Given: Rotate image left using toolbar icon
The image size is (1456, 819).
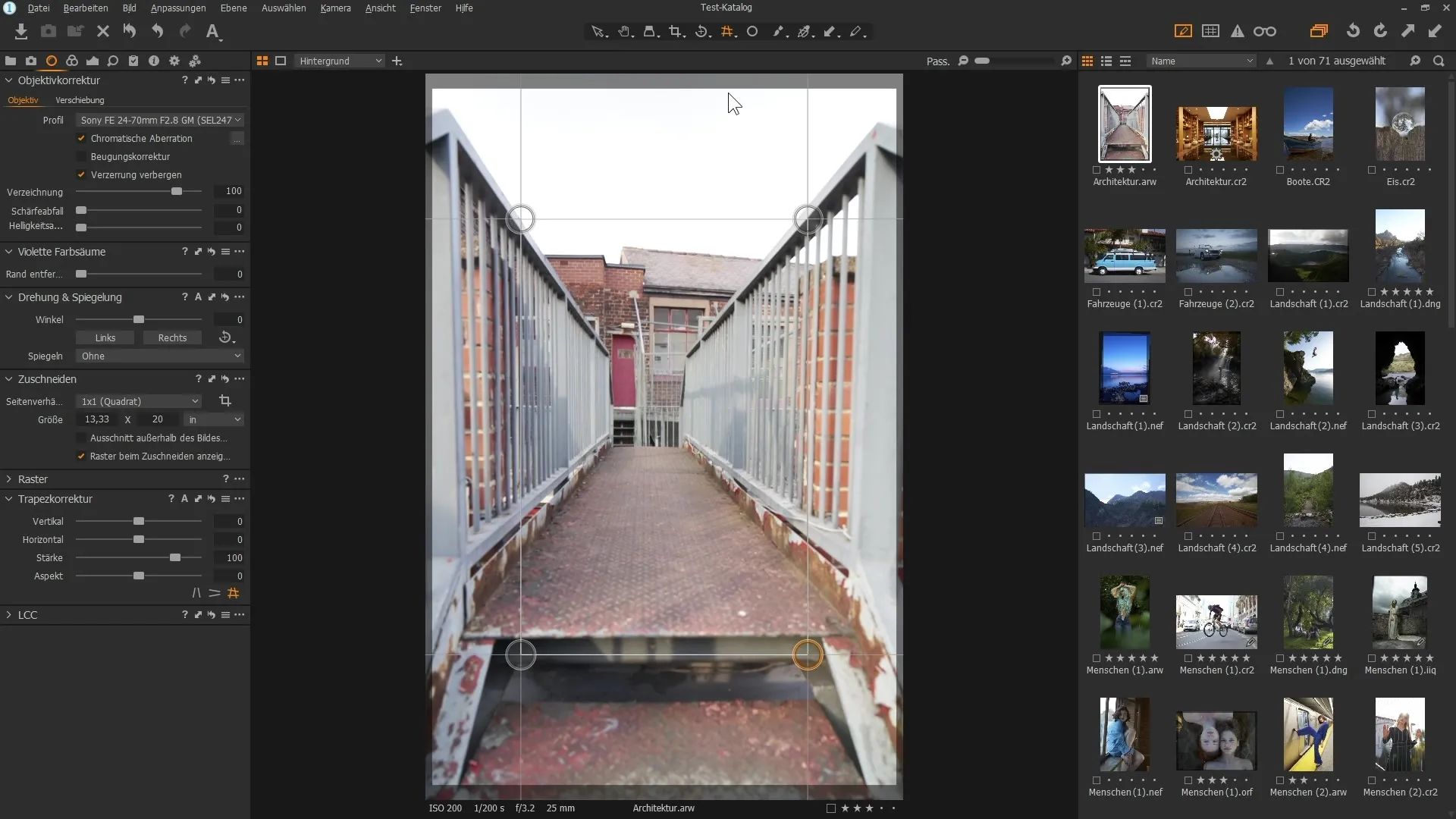Looking at the screenshot, I should coord(1353,31).
